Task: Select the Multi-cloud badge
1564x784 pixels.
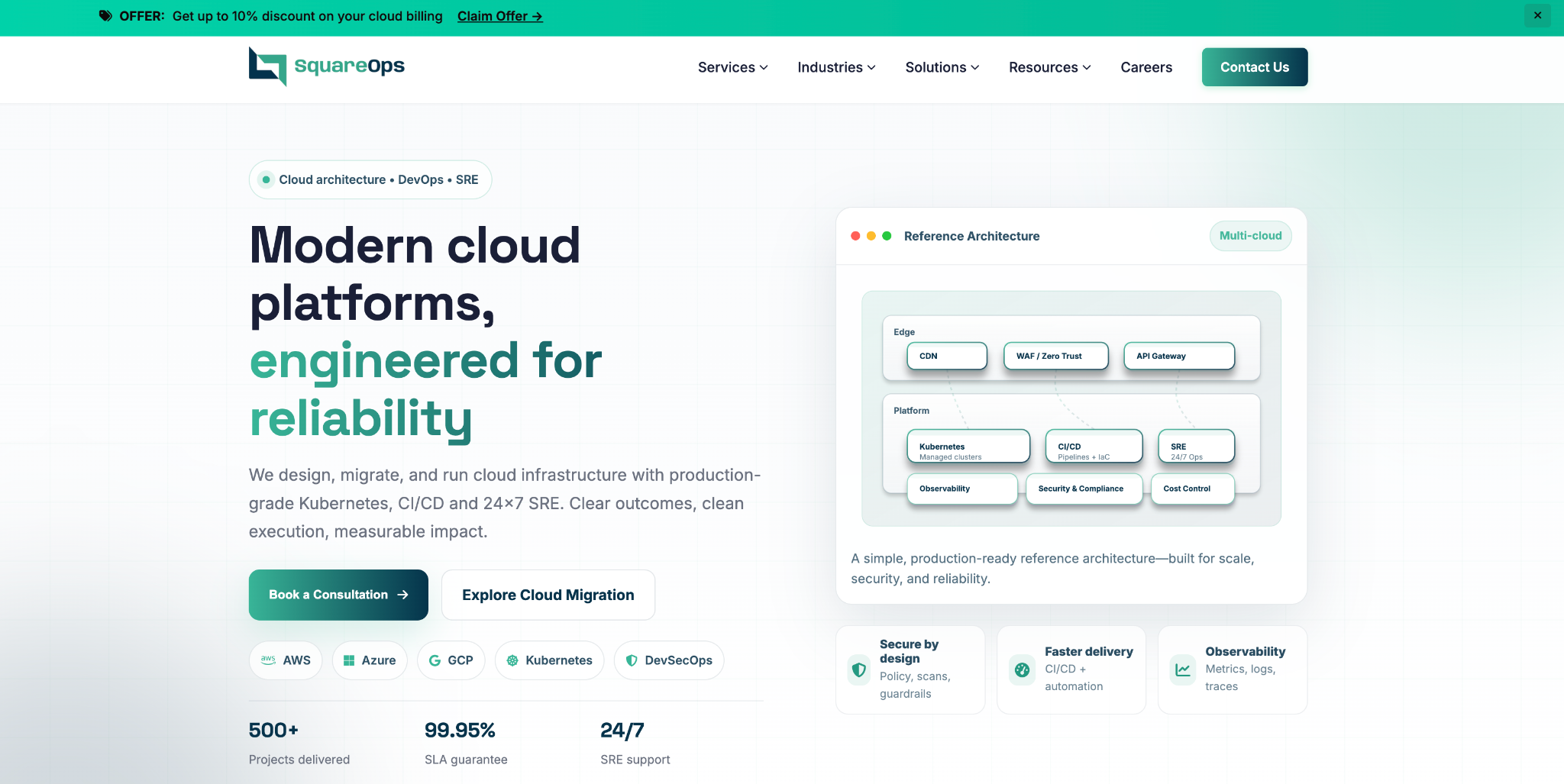Action: [x=1251, y=236]
